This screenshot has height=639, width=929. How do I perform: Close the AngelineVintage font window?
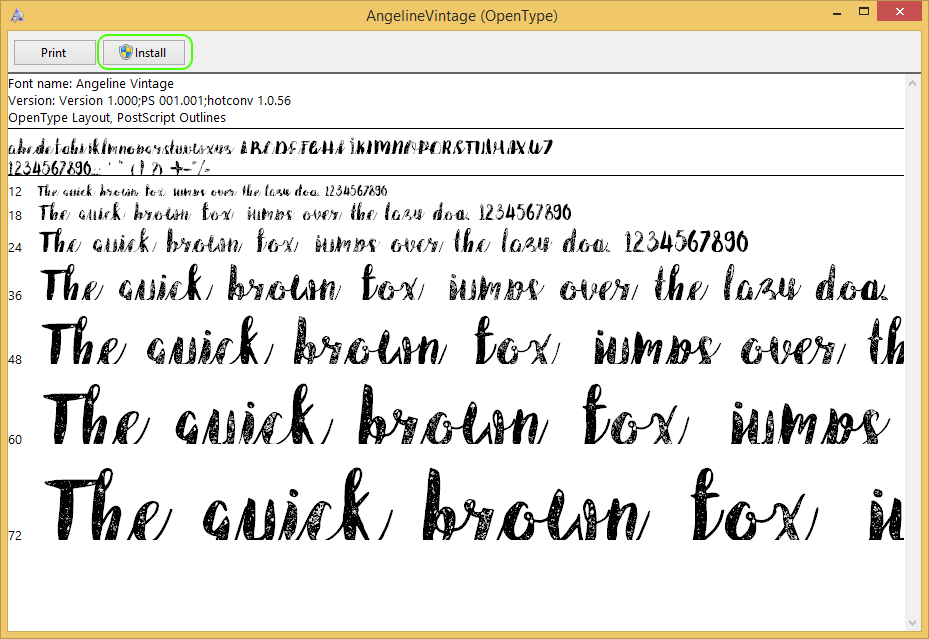pos(900,12)
